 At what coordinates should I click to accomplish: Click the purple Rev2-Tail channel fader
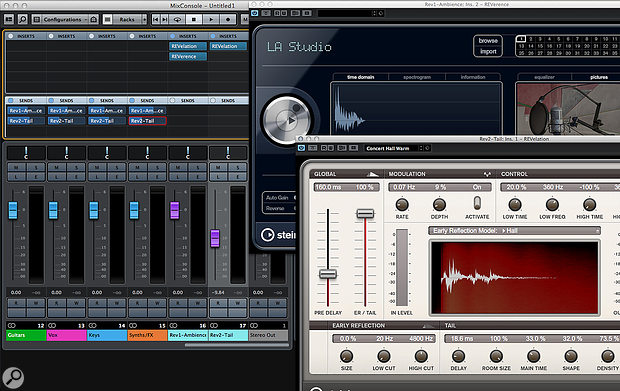pyautogui.click(x=215, y=238)
